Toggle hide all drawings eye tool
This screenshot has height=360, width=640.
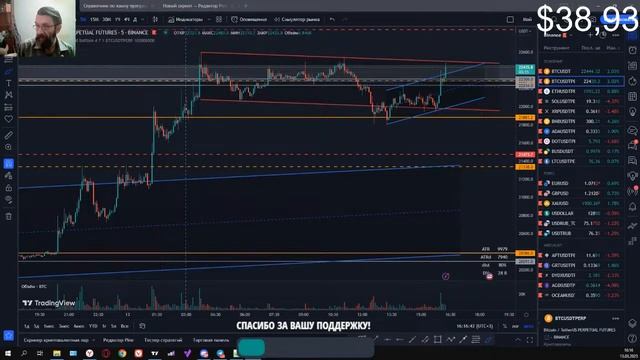pyautogui.click(x=9, y=200)
